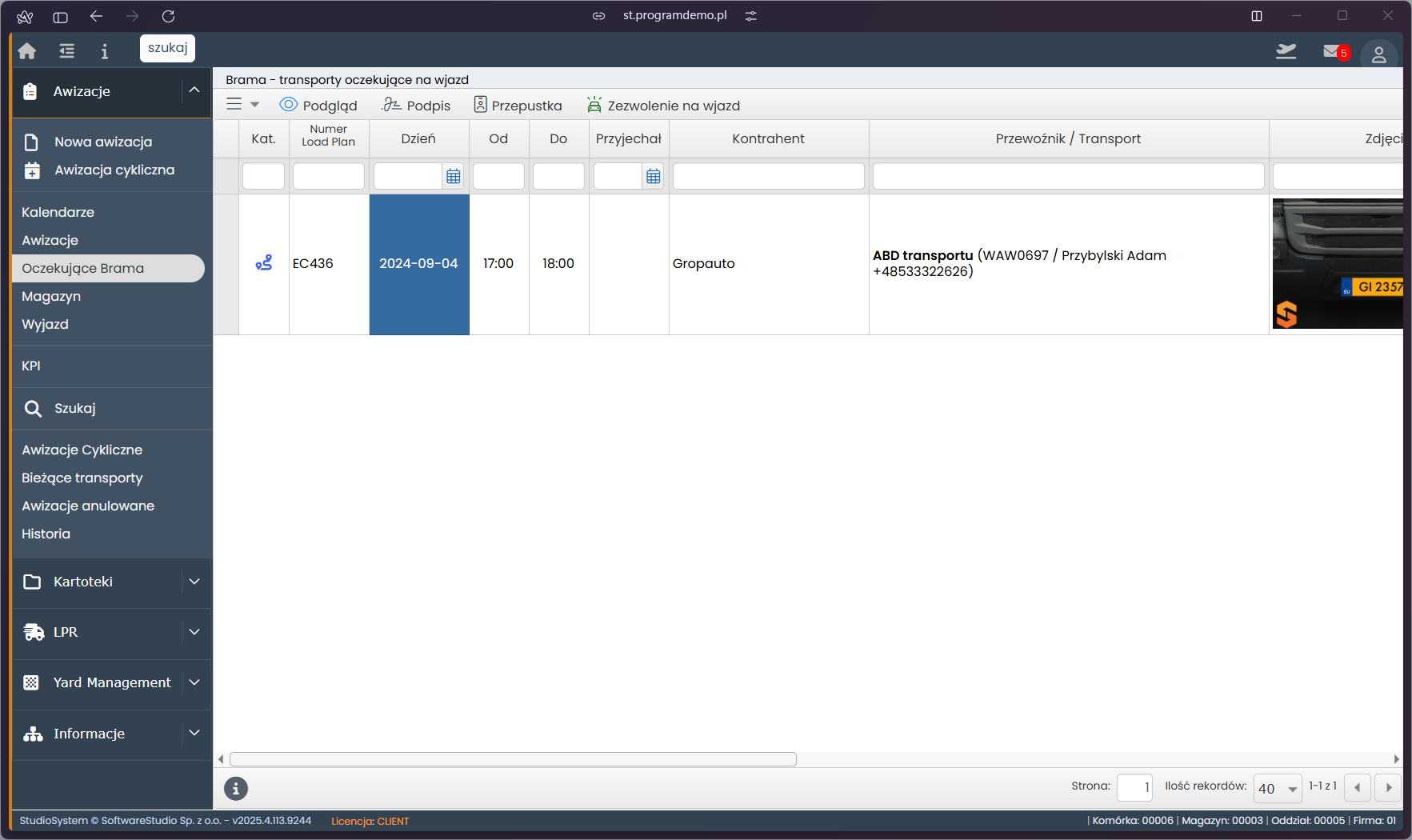Click Zezwolenie na wjazd siren icon
This screenshot has height=840, width=1412.
594,105
